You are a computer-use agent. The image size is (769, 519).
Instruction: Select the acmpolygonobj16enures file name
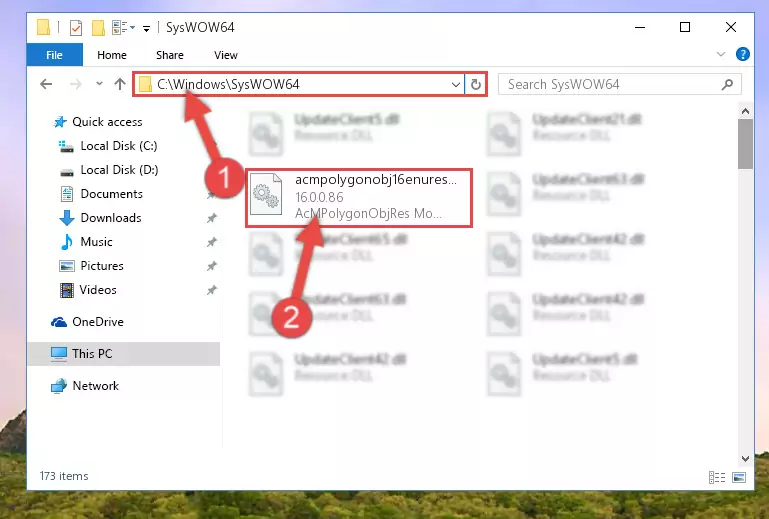coord(376,180)
